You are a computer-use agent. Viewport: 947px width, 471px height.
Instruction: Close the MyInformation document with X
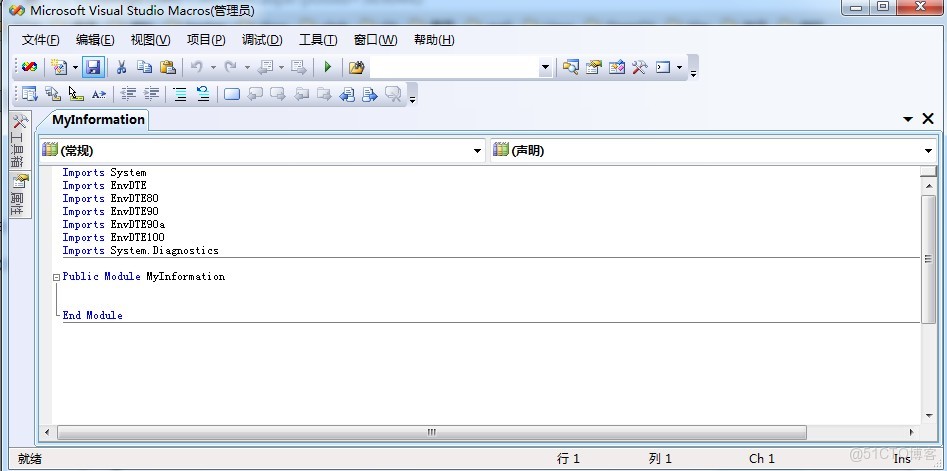tap(928, 119)
